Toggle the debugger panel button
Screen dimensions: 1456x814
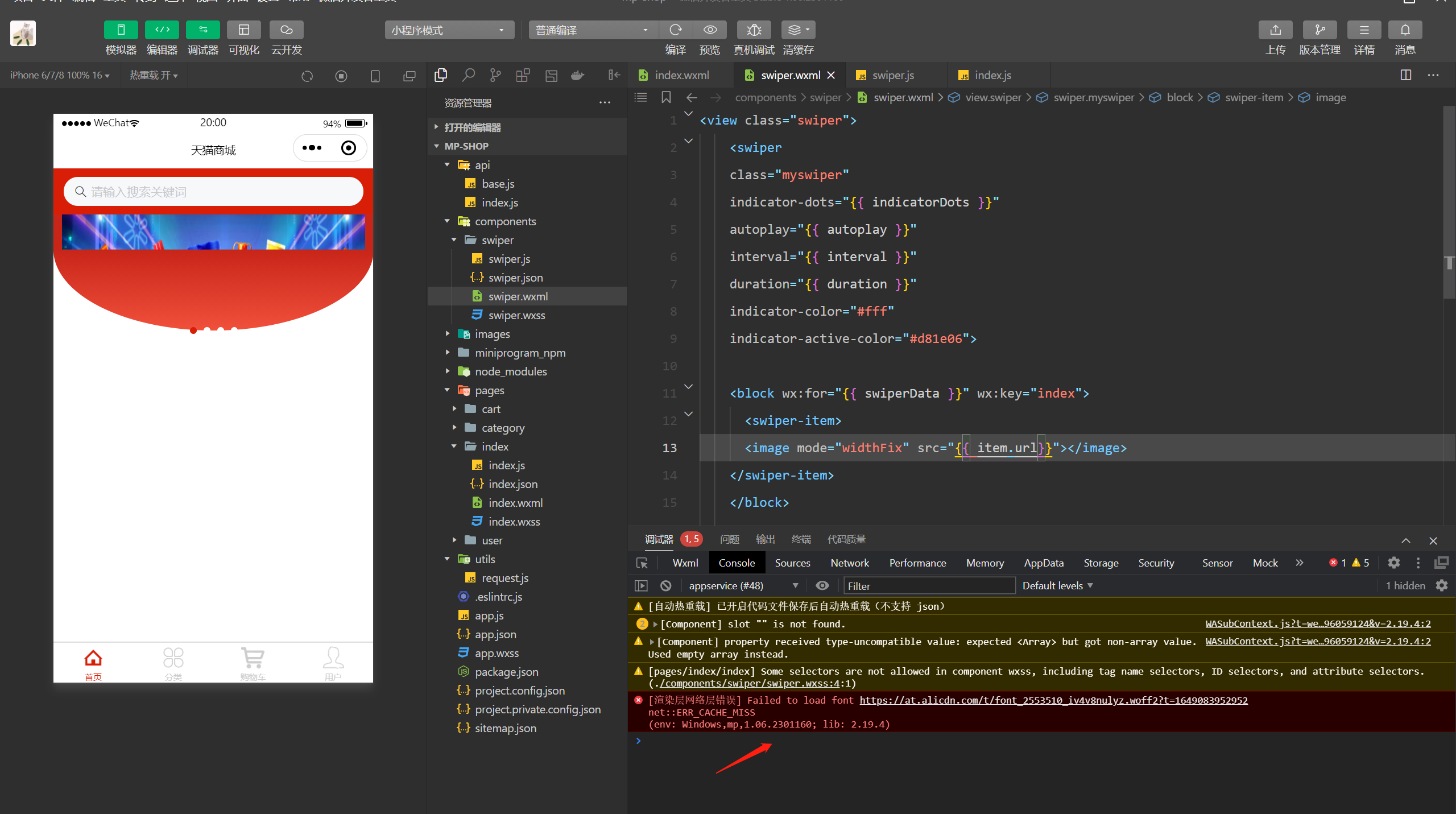(203, 30)
